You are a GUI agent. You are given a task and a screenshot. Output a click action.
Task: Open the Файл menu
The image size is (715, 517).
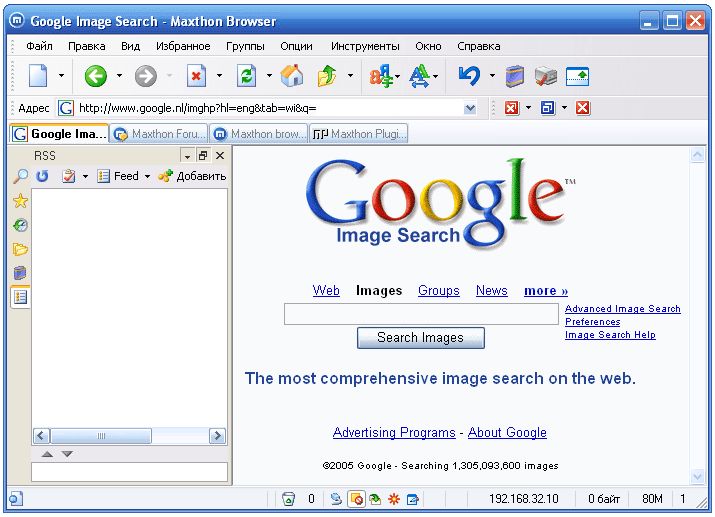(x=39, y=46)
